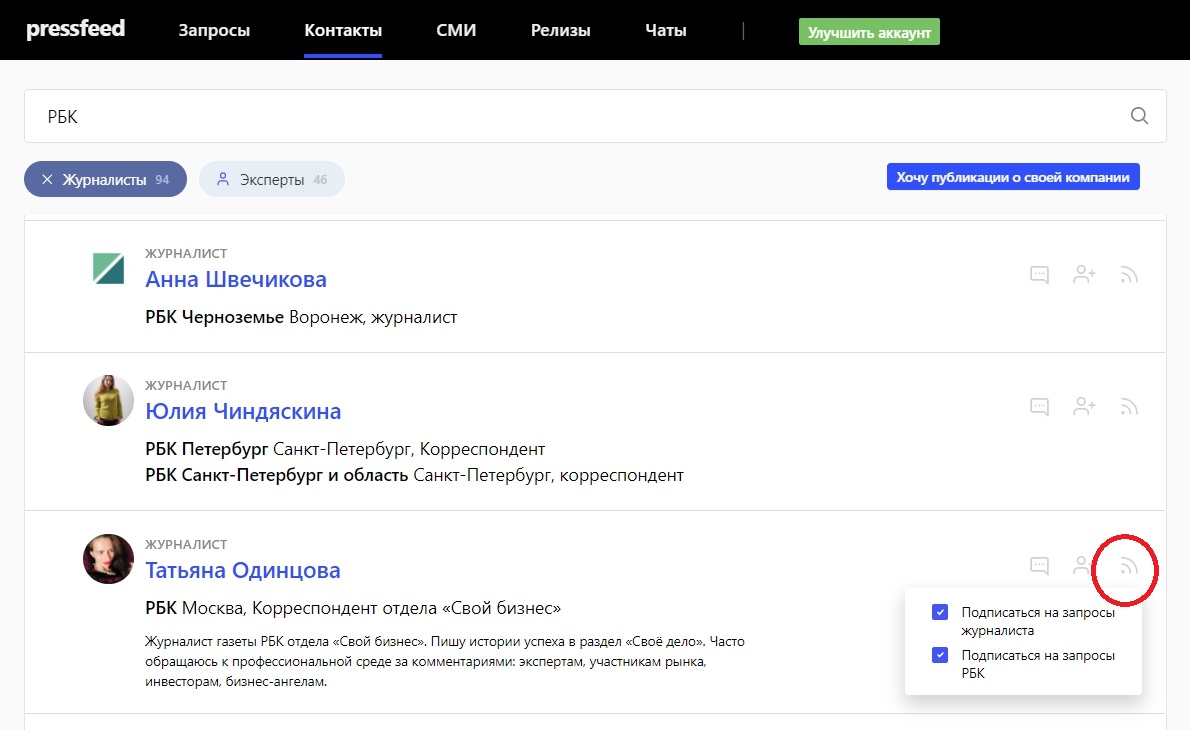1190x730 pixels.
Task: Click RSS subscribe icon for Юлия Чиндяскина
Action: [1129, 407]
